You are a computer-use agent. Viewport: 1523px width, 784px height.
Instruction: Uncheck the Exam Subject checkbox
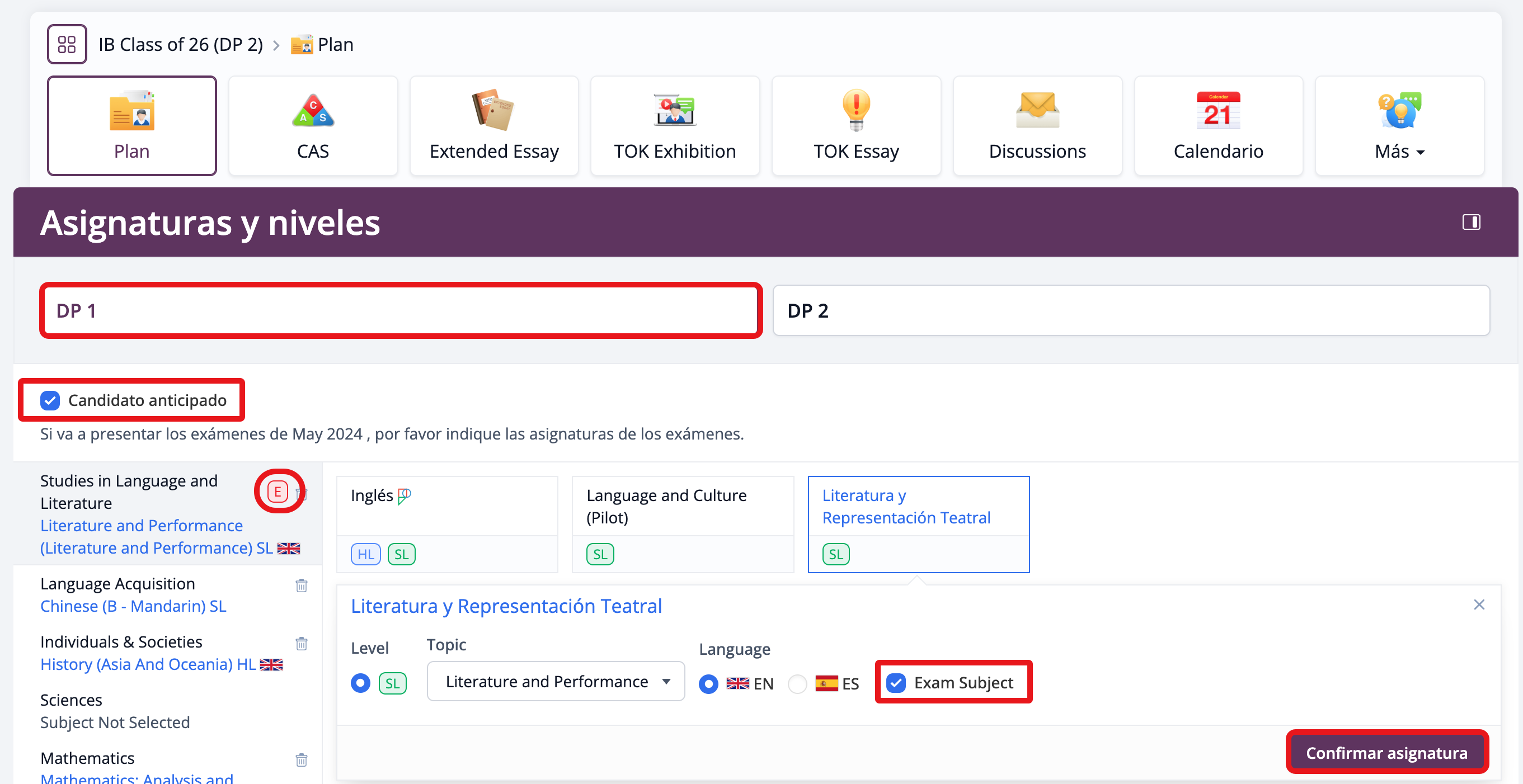(x=896, y=683)
